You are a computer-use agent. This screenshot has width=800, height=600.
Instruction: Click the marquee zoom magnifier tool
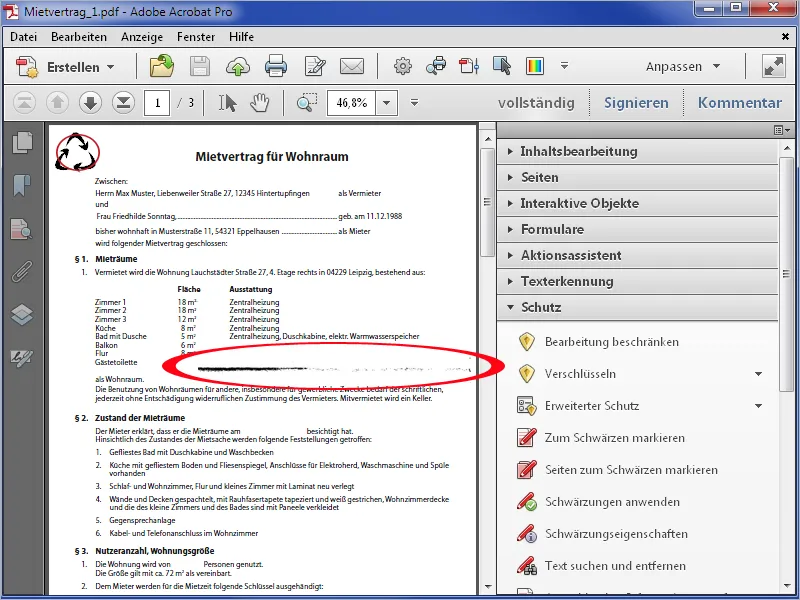pyautogui.click(x=307, y=103)
